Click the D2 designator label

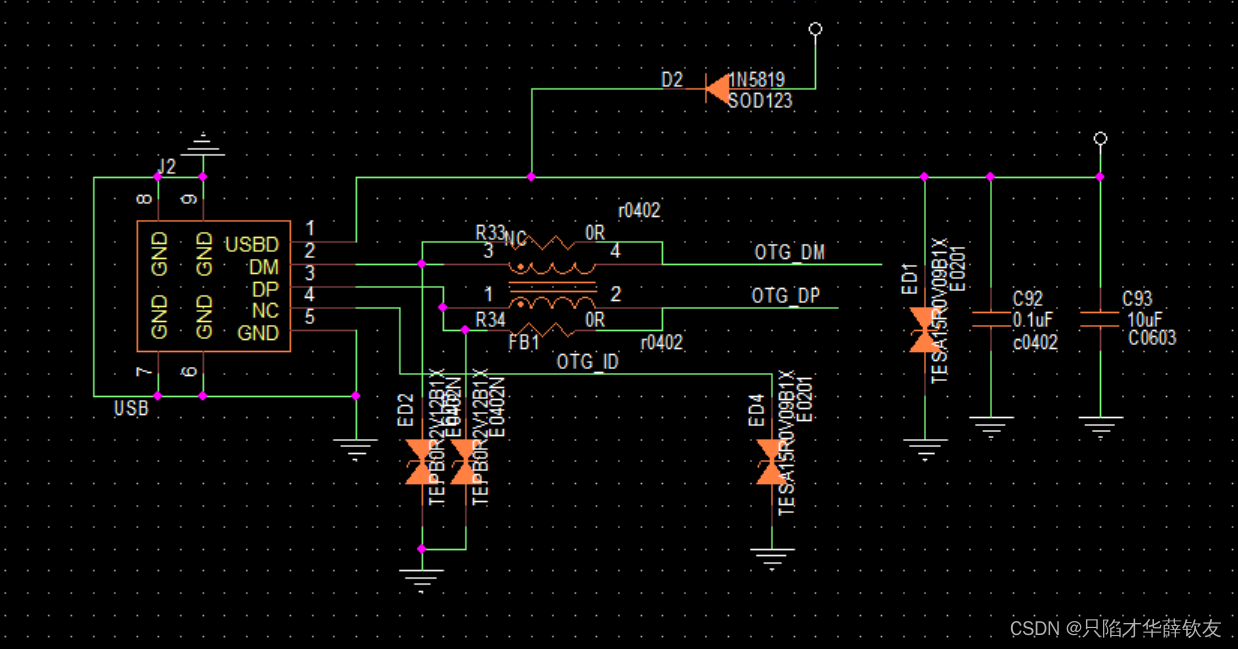[672, 79]
